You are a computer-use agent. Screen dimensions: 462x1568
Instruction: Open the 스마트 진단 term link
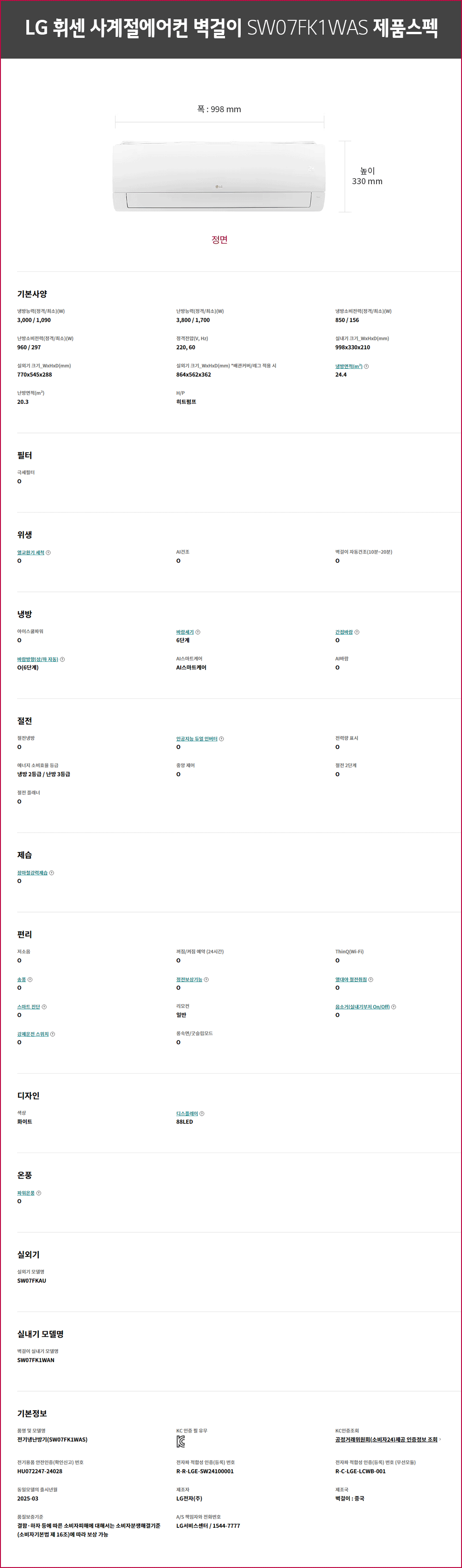[x=29, y=1007]
